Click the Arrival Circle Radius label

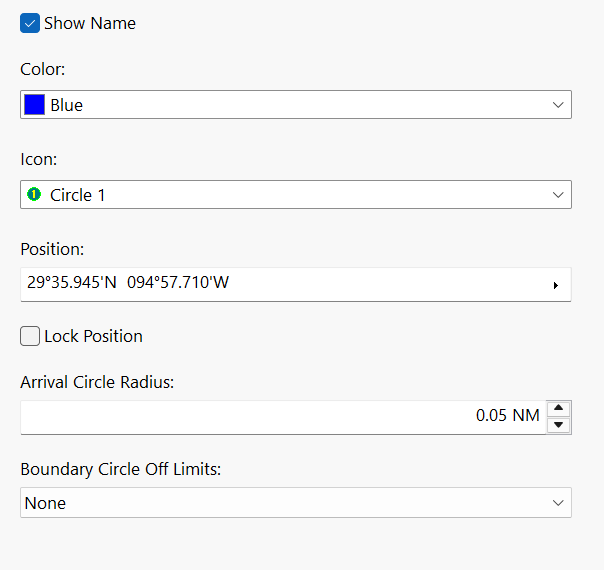click(x=97, y=381)
